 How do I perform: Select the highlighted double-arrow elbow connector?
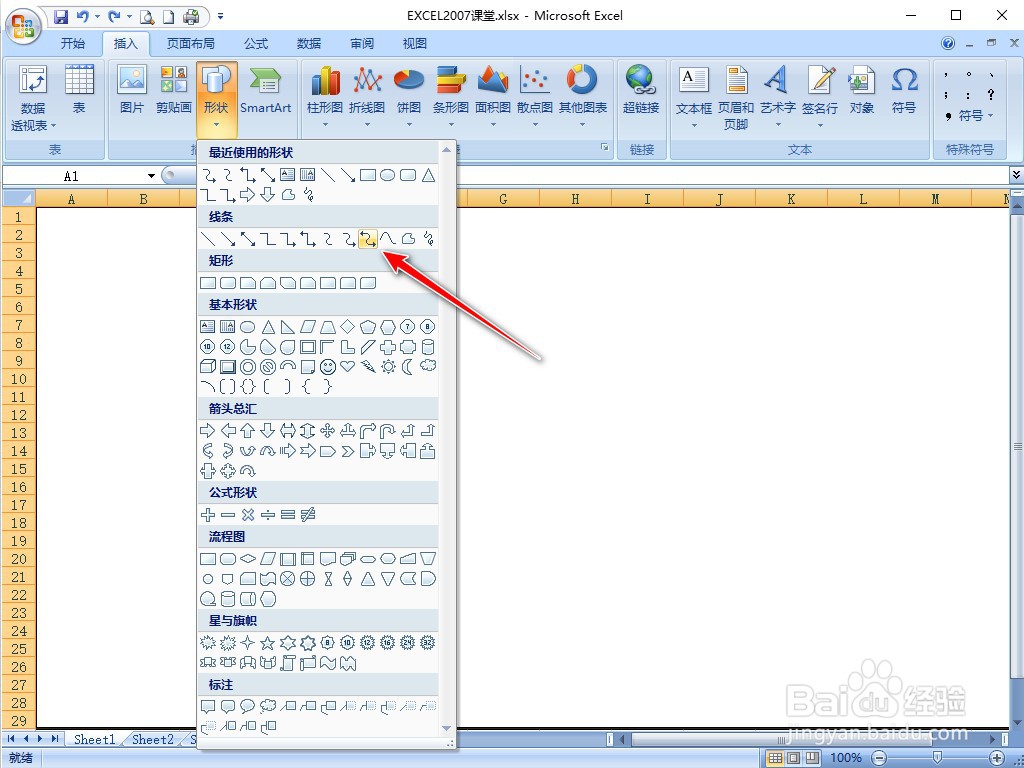(368, 239)
